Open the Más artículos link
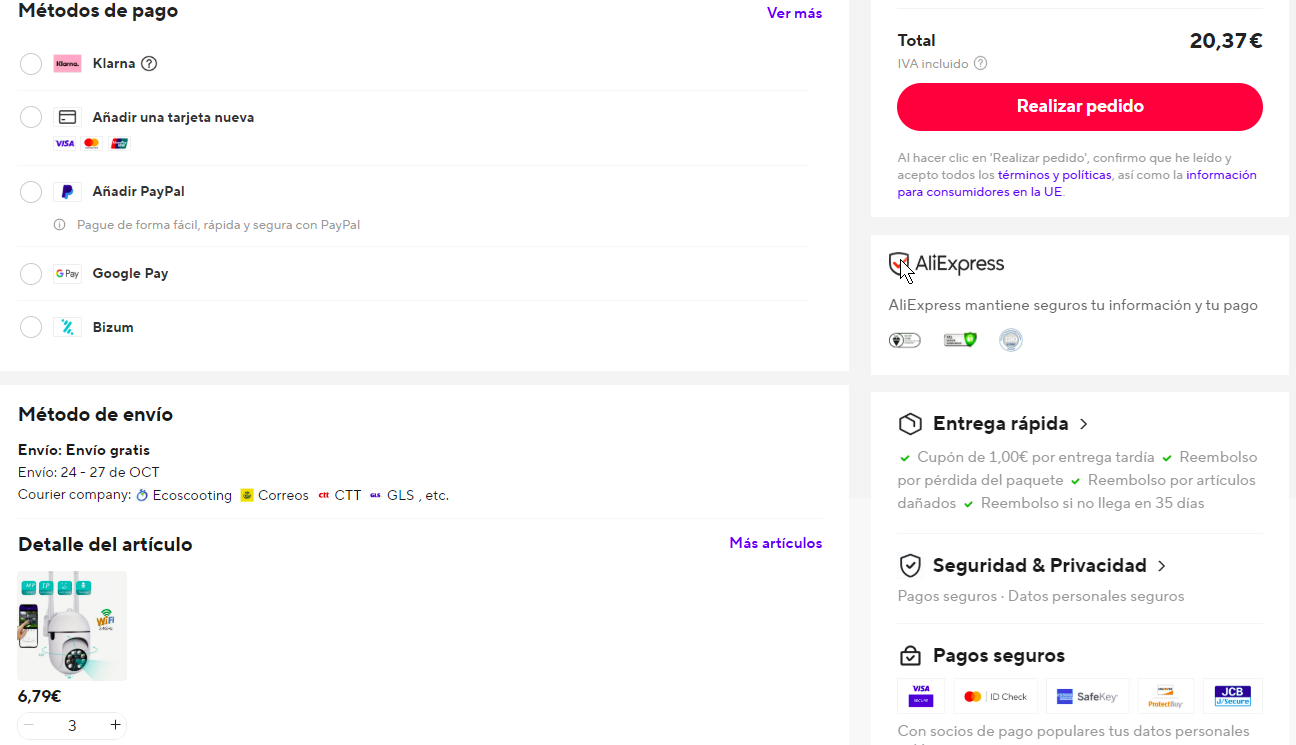The height and width of the screenshot is (745, 1296). click(776, 543)
